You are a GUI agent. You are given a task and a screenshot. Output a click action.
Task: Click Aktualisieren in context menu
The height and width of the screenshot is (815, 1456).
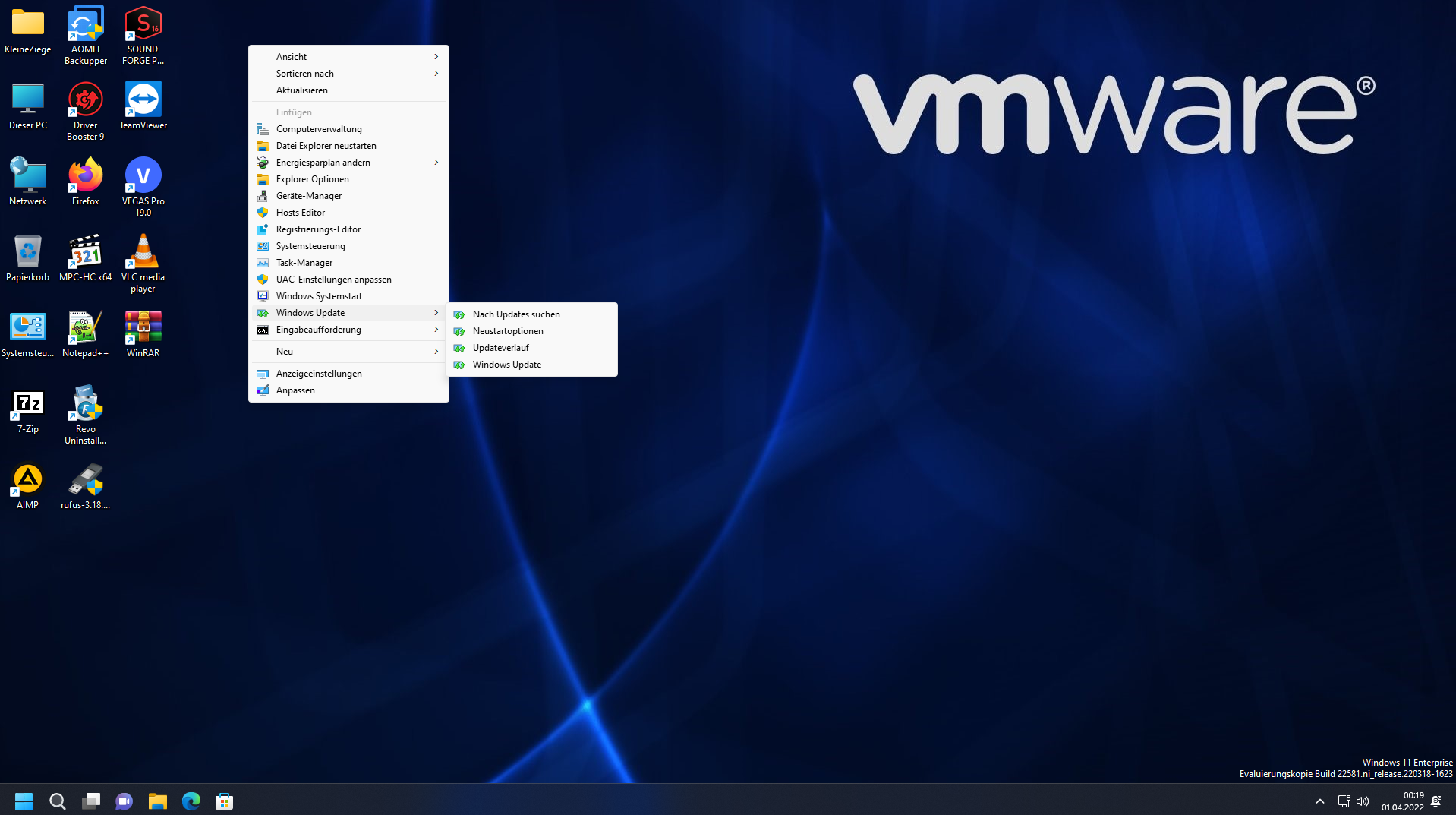348,90
